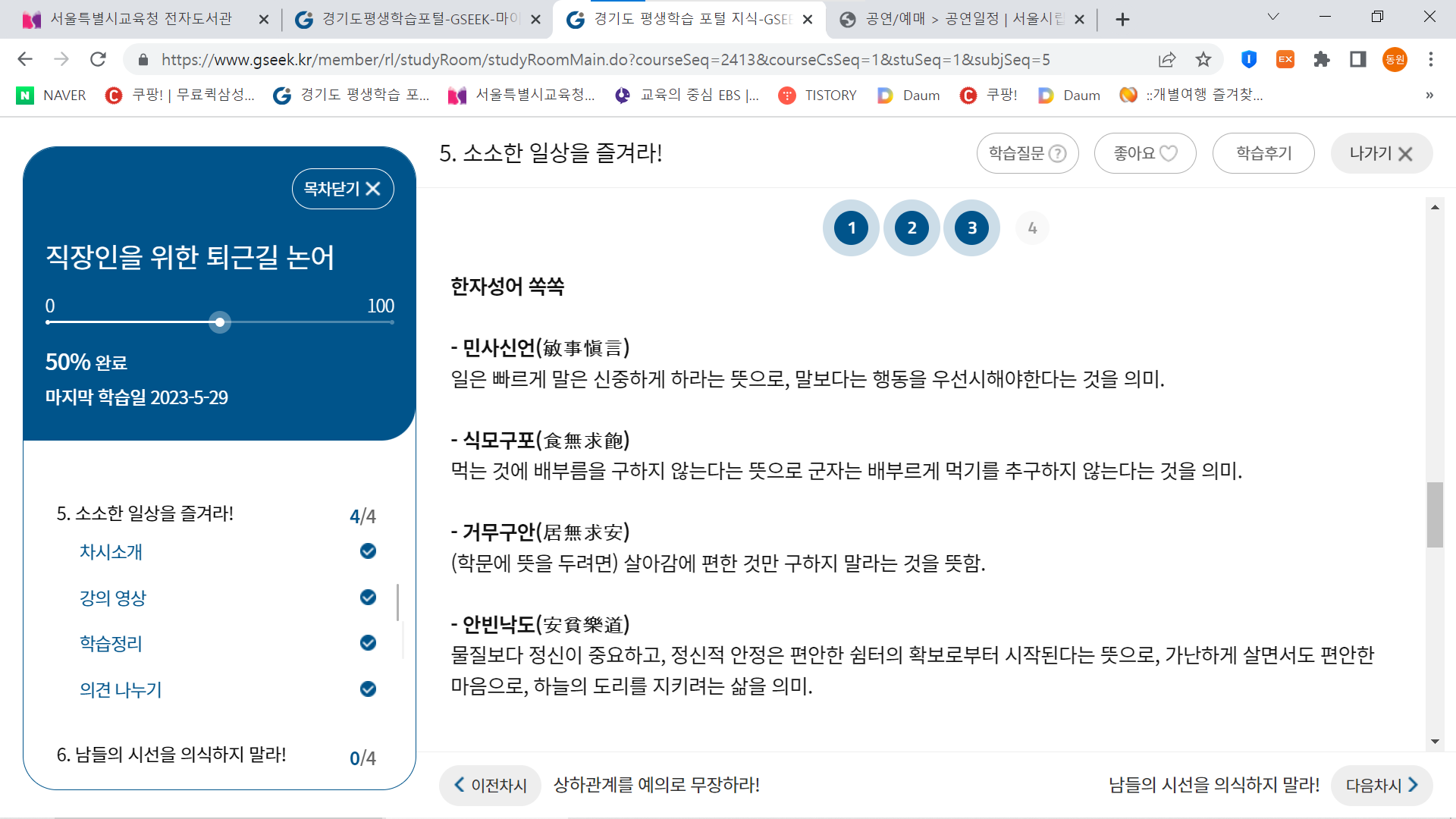Click the content area vertical scrollbar thumb
This screenshot has height=819, width=1456.
coord(1435,514)
